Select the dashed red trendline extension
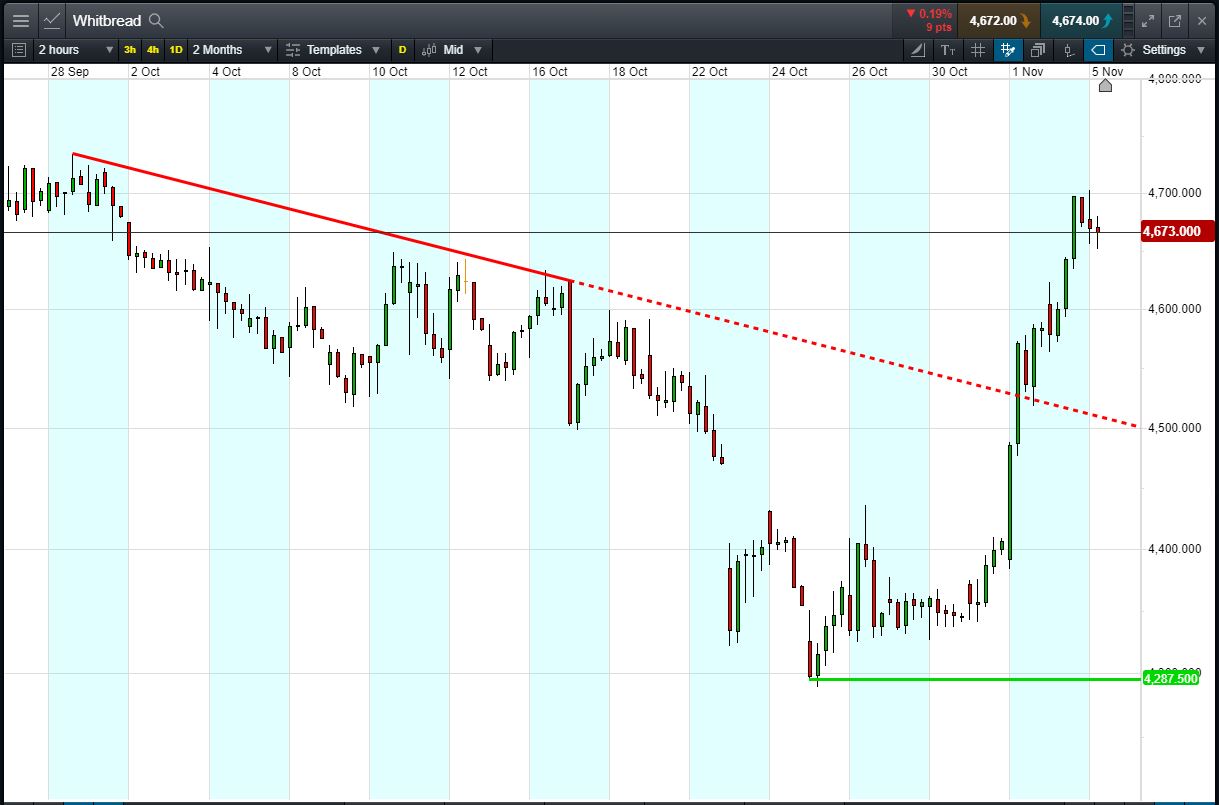The width and height of the screenshot is (1219, 805). [855, 354]
